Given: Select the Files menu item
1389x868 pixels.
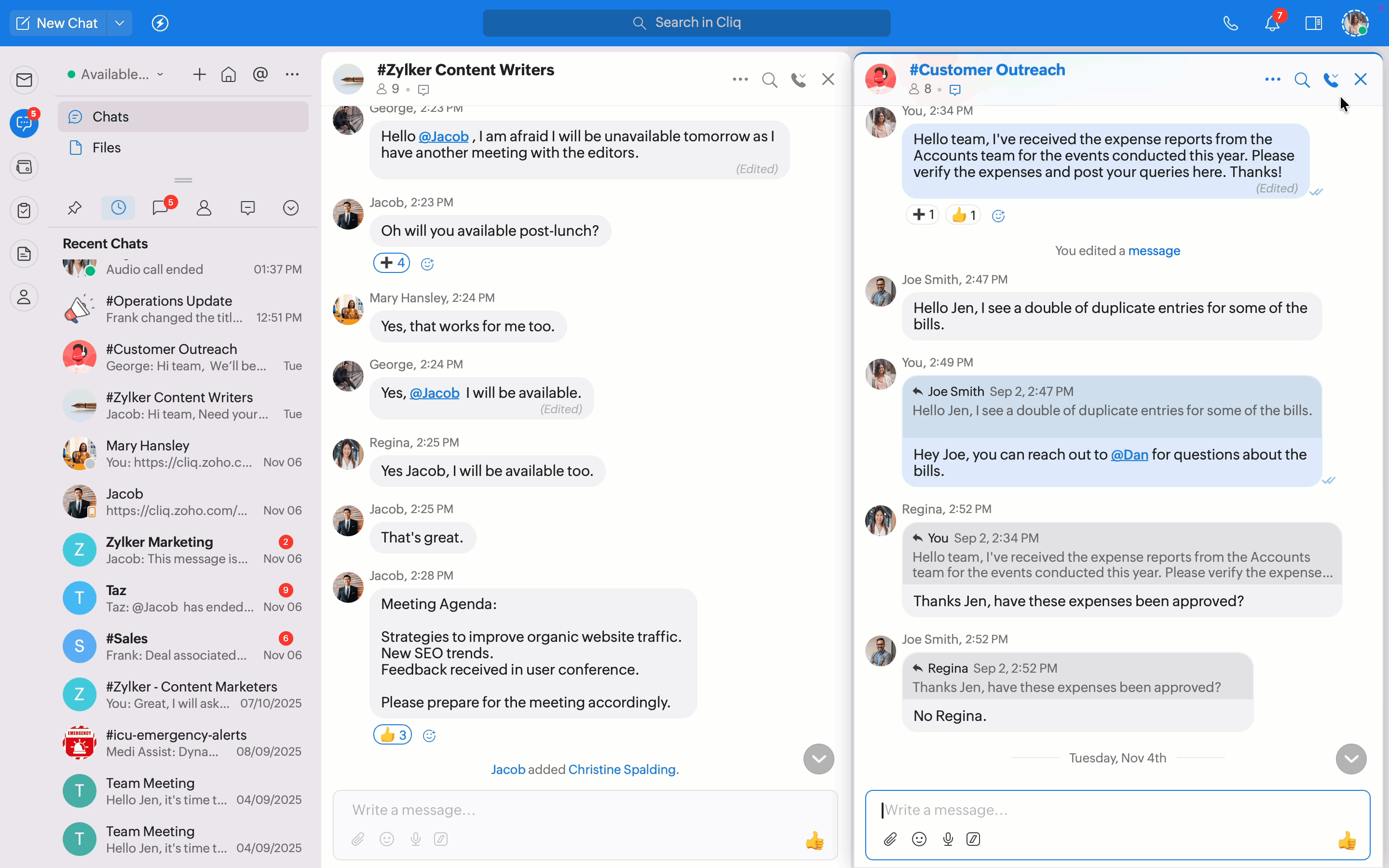Looking at the screenshot, I should [107, 148].
